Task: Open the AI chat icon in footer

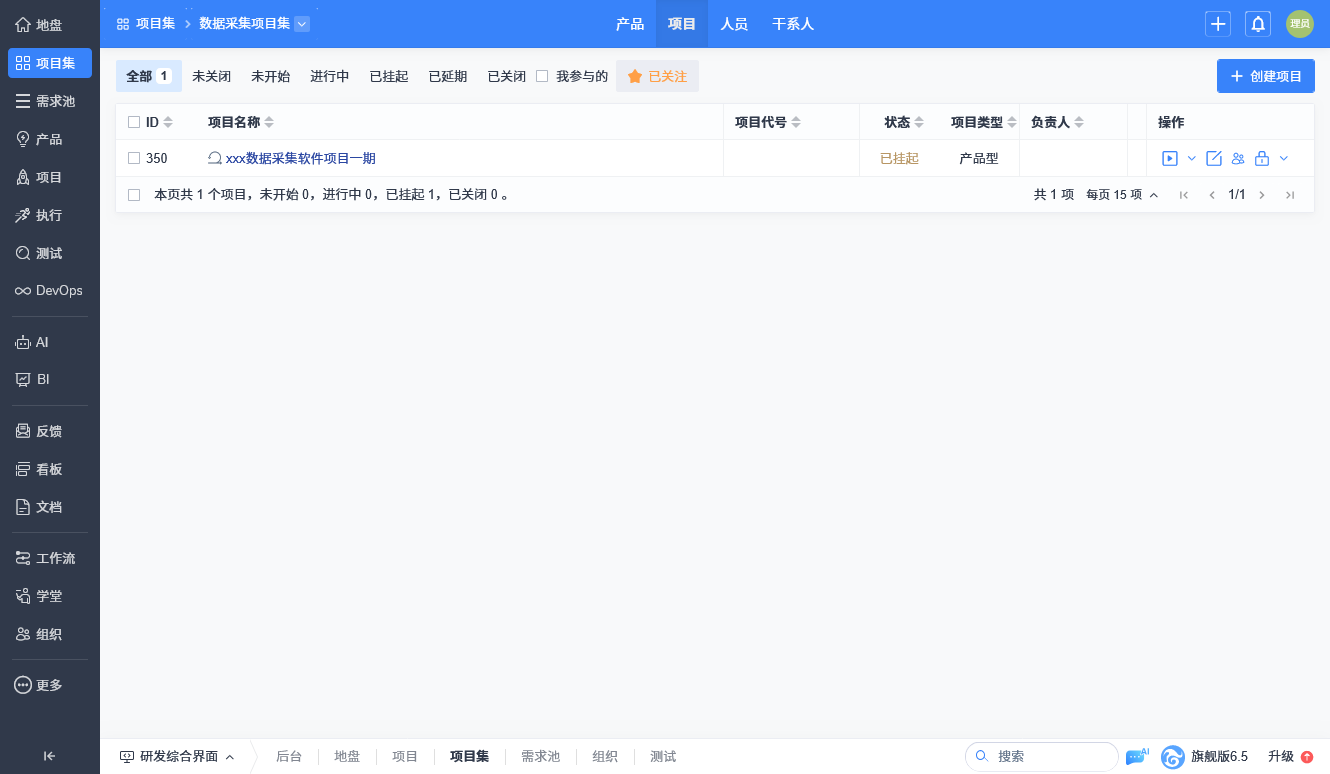Action: (1137, 756)
